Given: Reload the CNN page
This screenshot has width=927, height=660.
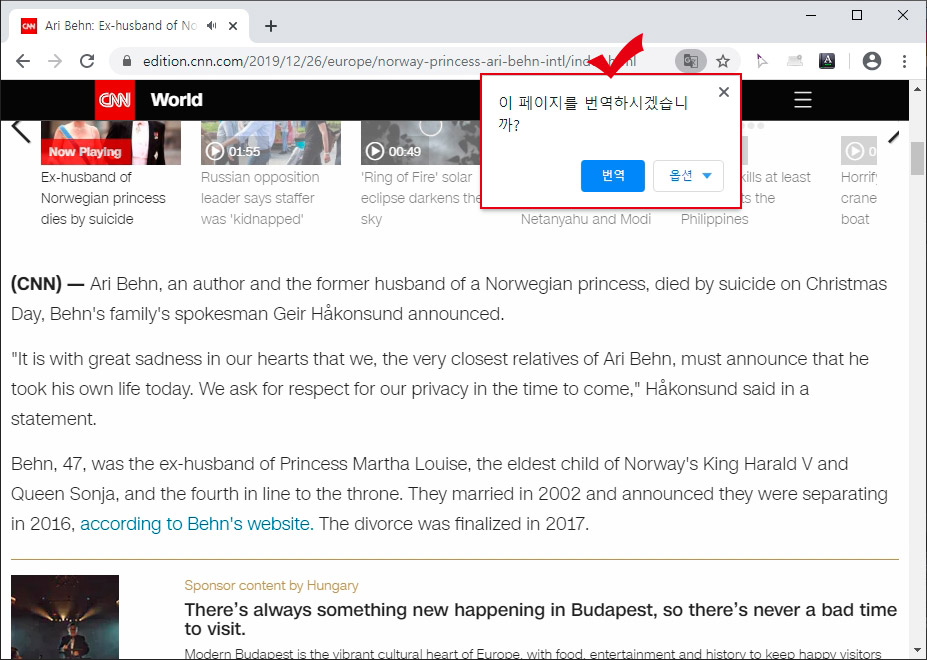Looking at the screenshot, I should [87, 60].
